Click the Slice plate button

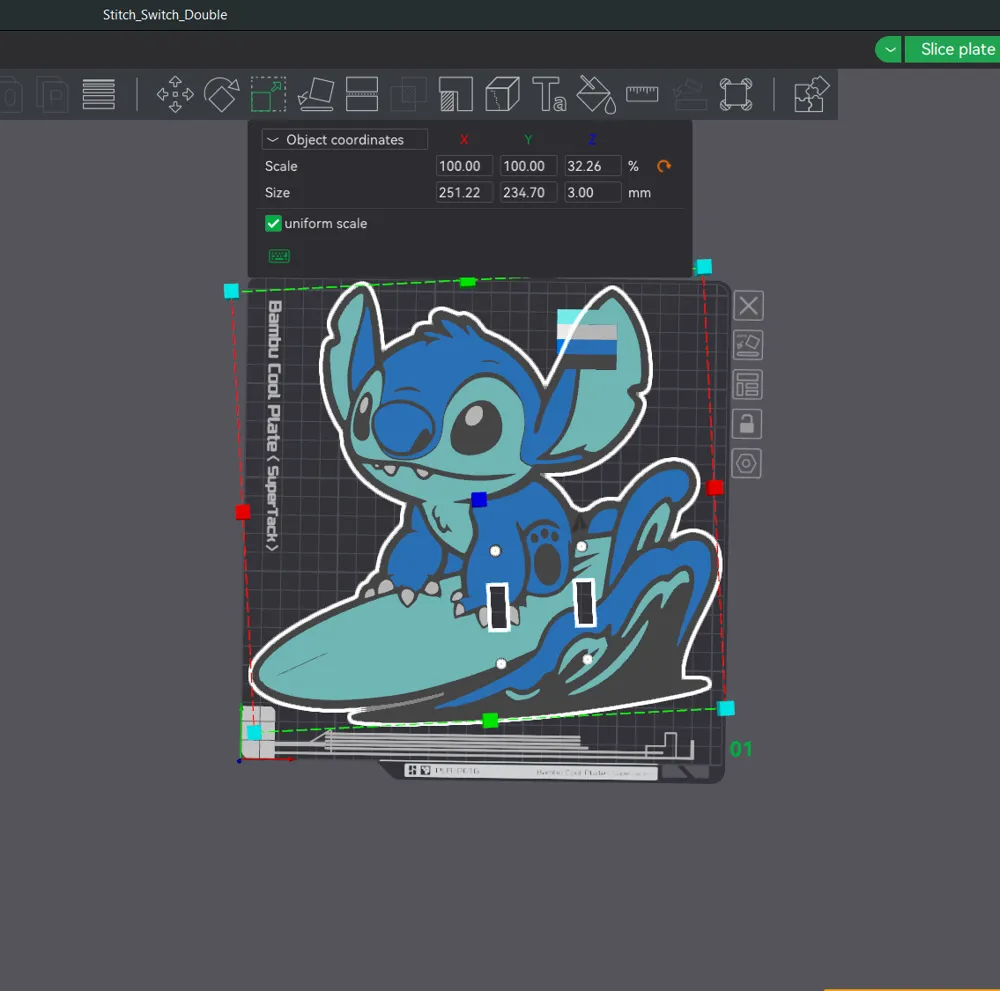pos(955,48)
